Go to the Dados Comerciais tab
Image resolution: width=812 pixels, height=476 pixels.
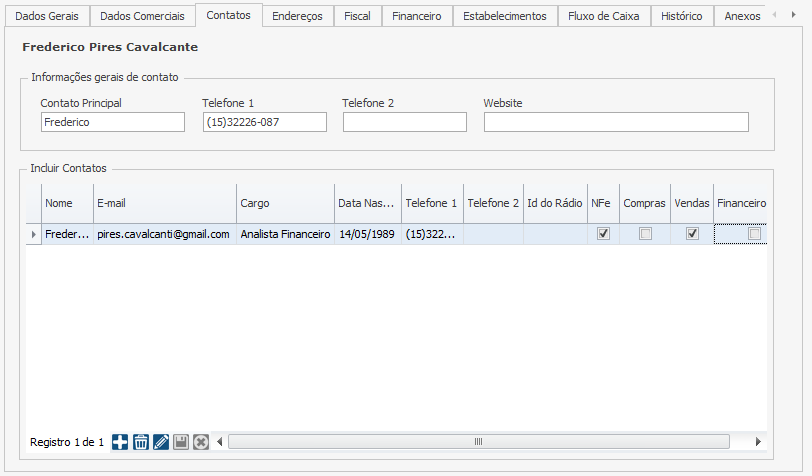142,16
